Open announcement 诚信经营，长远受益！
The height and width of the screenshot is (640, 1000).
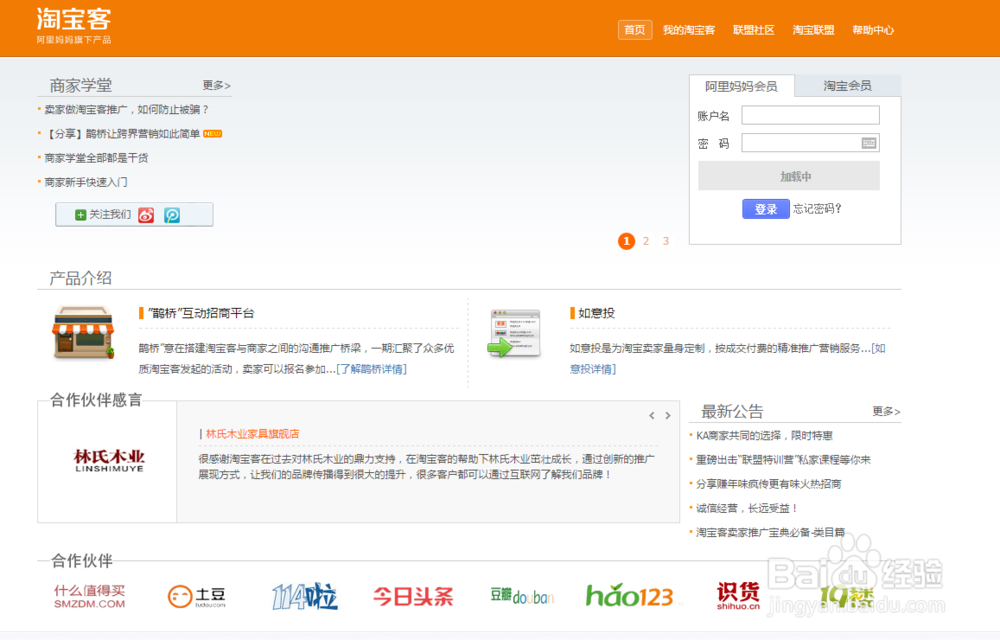[x=747, y=509]
